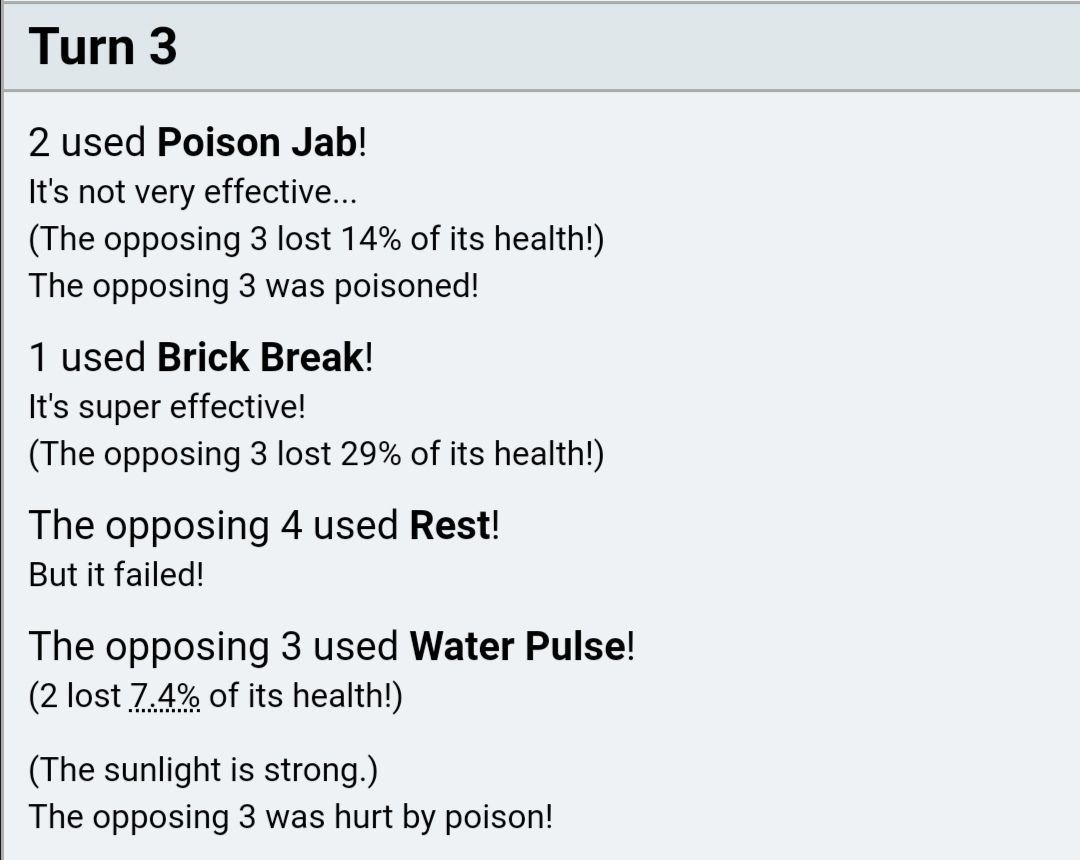Click the "lost 14% of its health" line

316,240
